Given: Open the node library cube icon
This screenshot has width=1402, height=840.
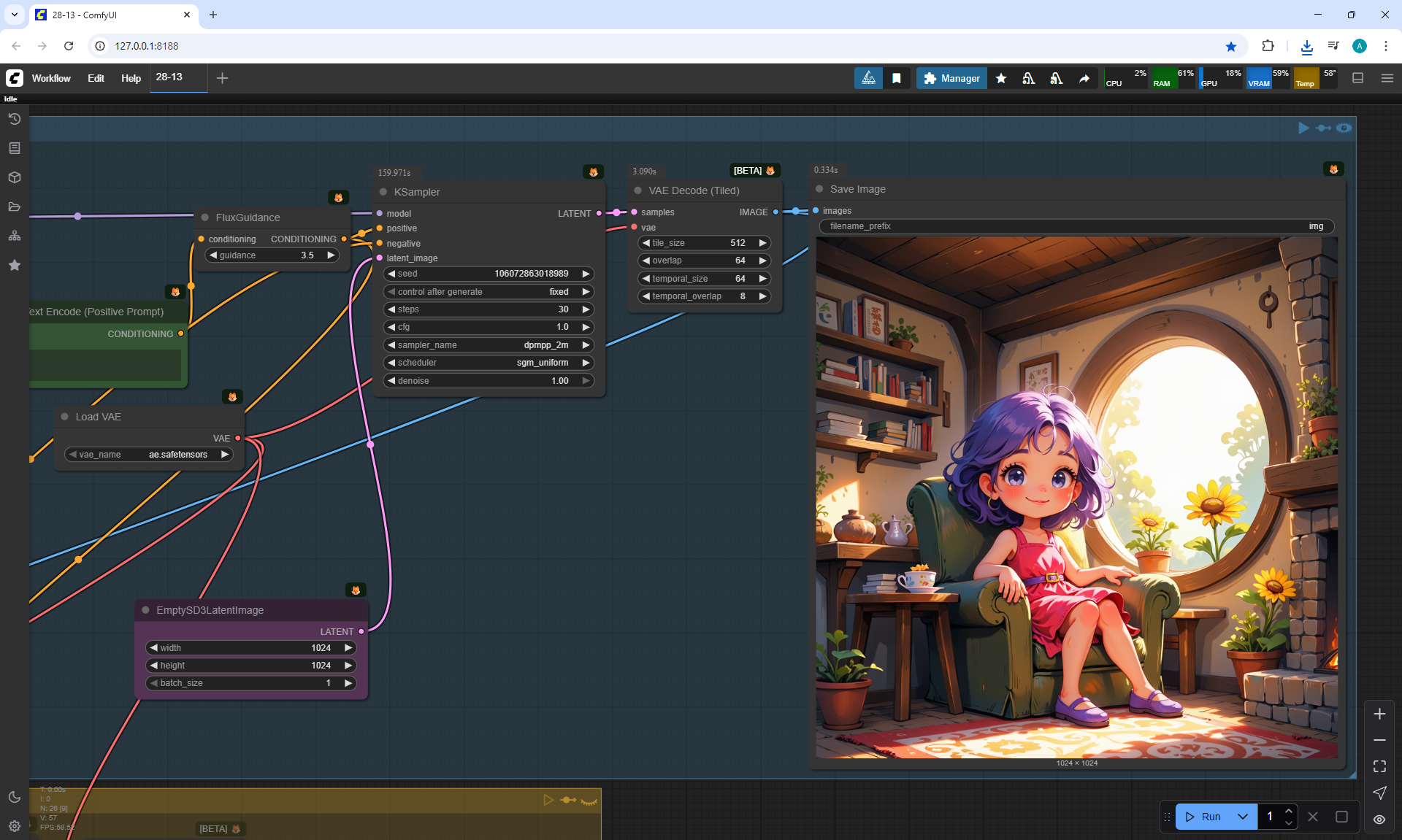Looking at the screenshot, I should coord(14,177).
